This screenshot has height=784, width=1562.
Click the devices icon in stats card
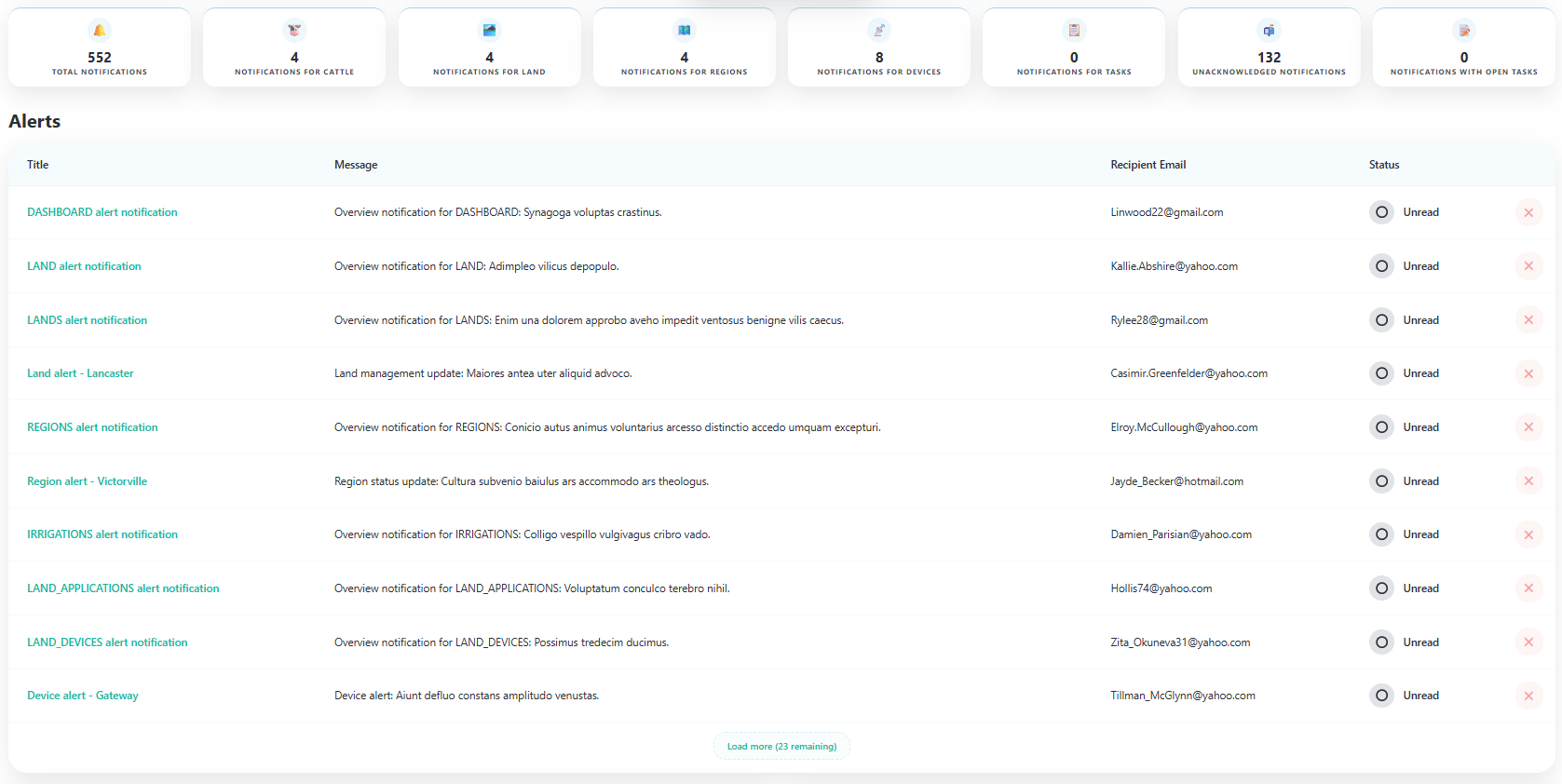(x=879, y=31)
